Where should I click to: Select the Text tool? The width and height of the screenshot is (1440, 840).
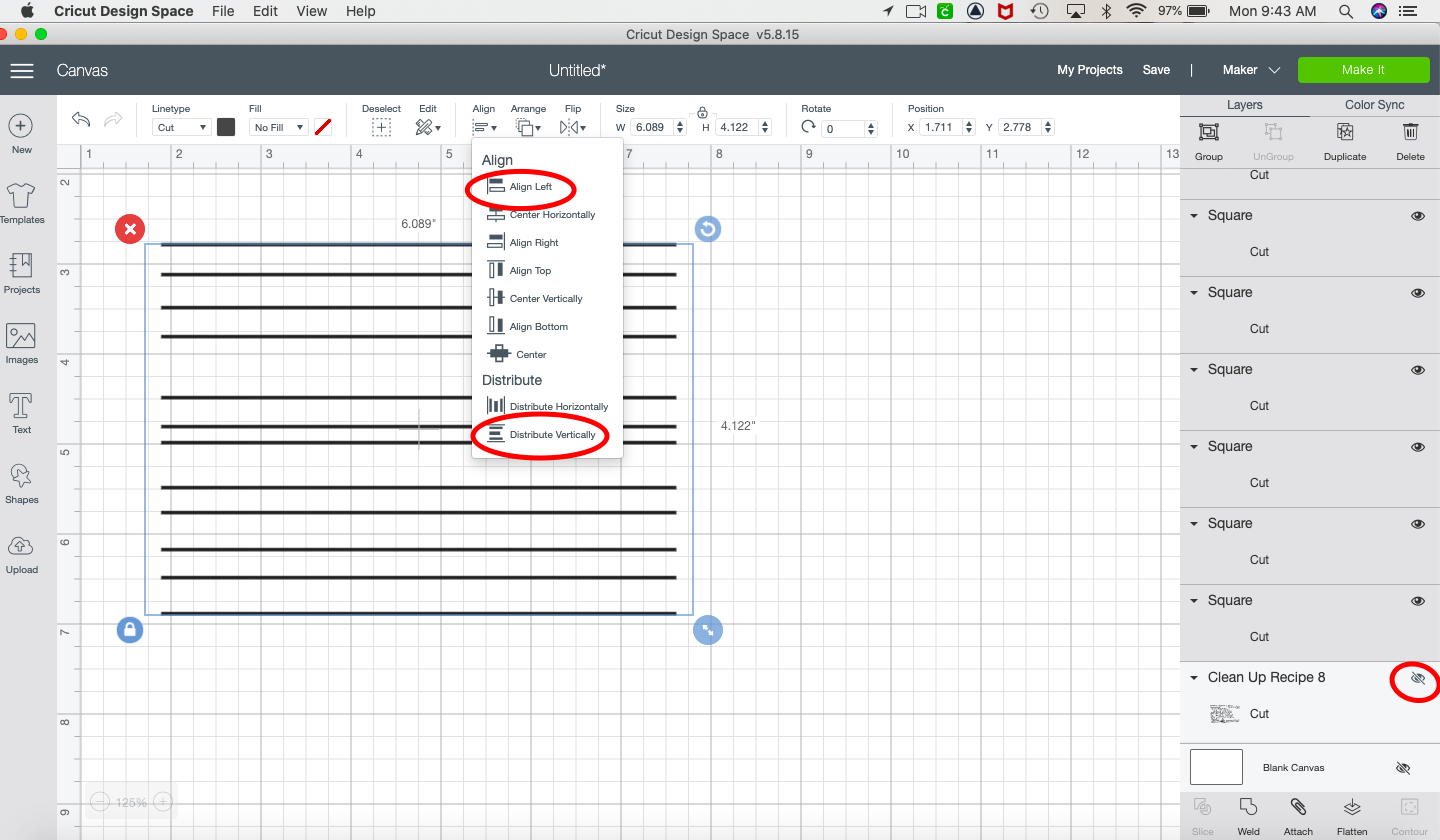point(22,405)
